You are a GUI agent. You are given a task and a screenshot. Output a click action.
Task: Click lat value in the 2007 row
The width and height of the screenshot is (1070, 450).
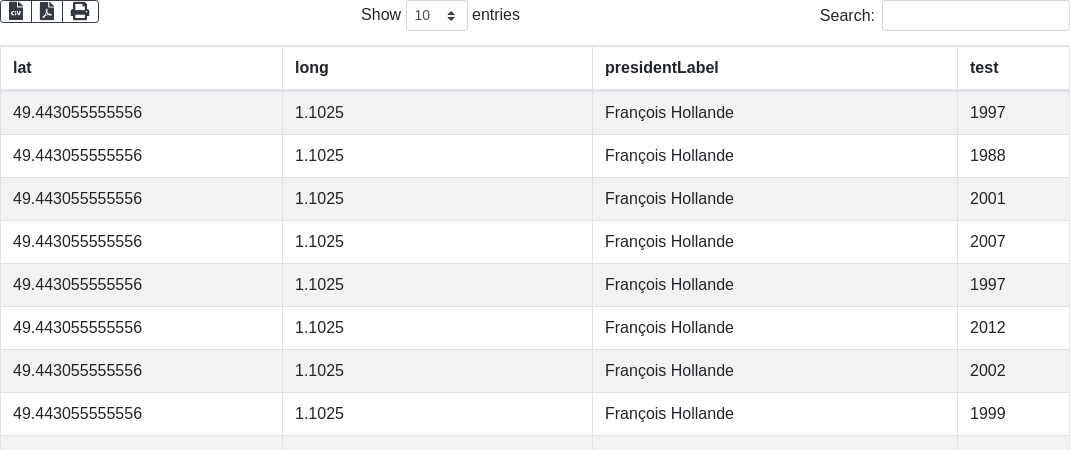(77, 242)
